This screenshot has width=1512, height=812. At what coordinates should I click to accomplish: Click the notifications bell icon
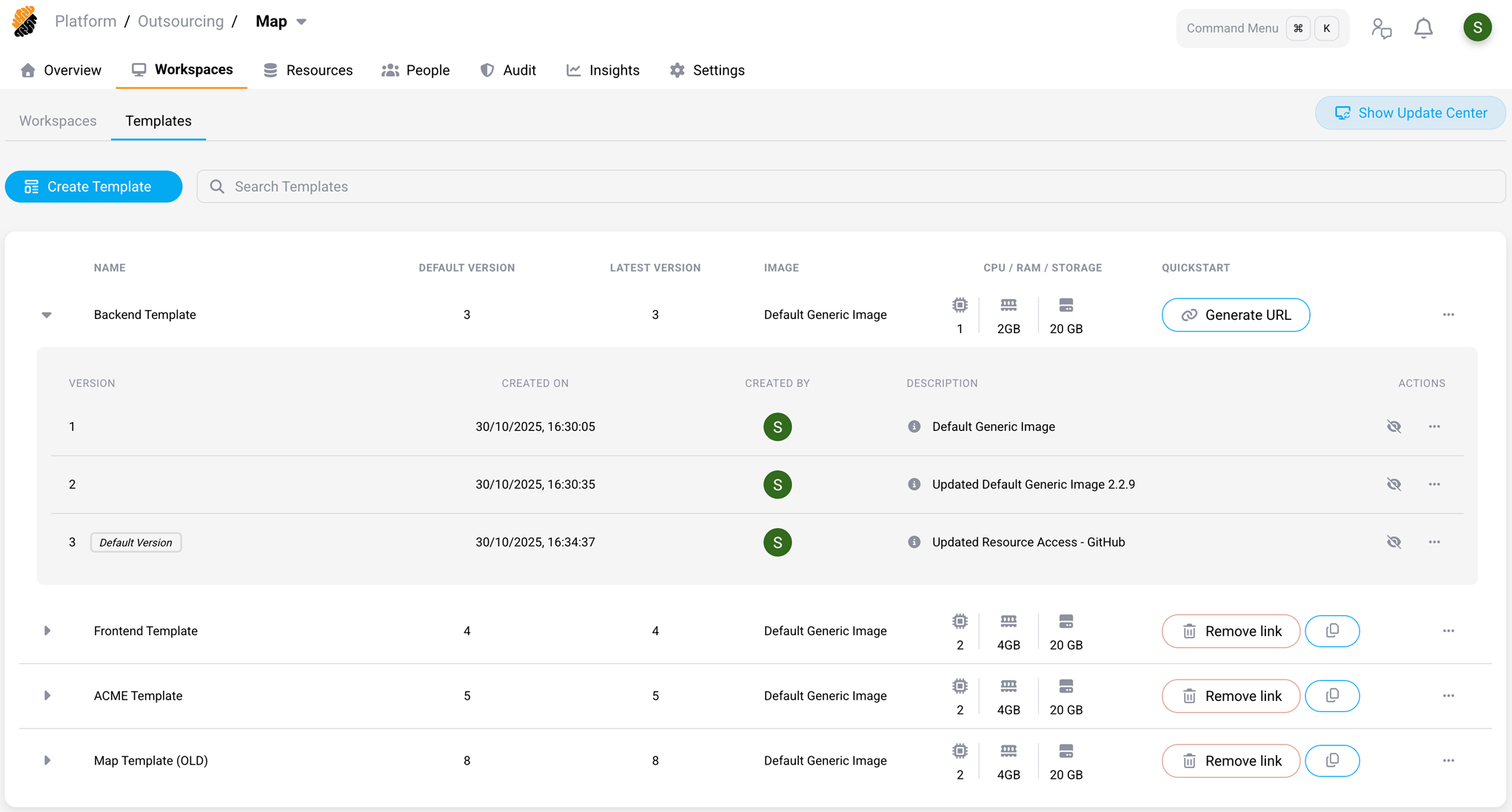tap(1423, 28)
